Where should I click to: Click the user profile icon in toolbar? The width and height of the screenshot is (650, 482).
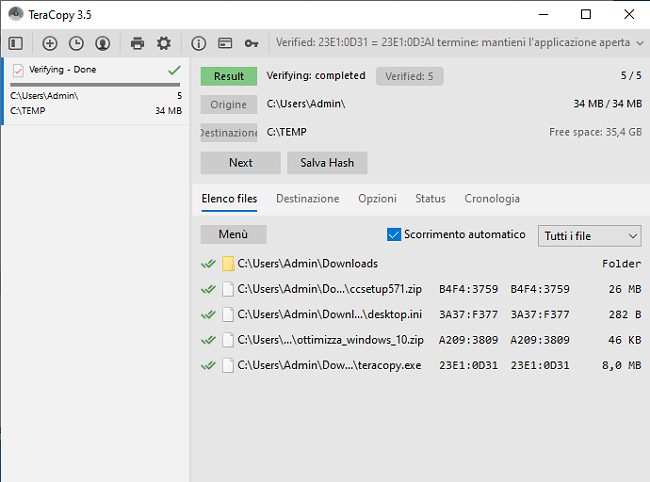pyautogui.click(x=102, y=44)
